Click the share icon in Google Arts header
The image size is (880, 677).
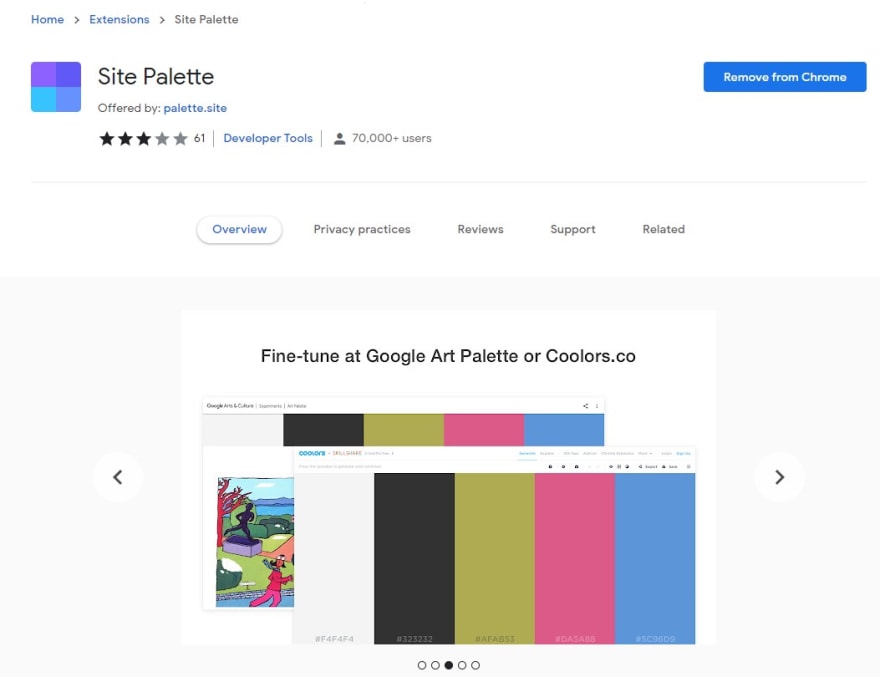tap(585, 406)
